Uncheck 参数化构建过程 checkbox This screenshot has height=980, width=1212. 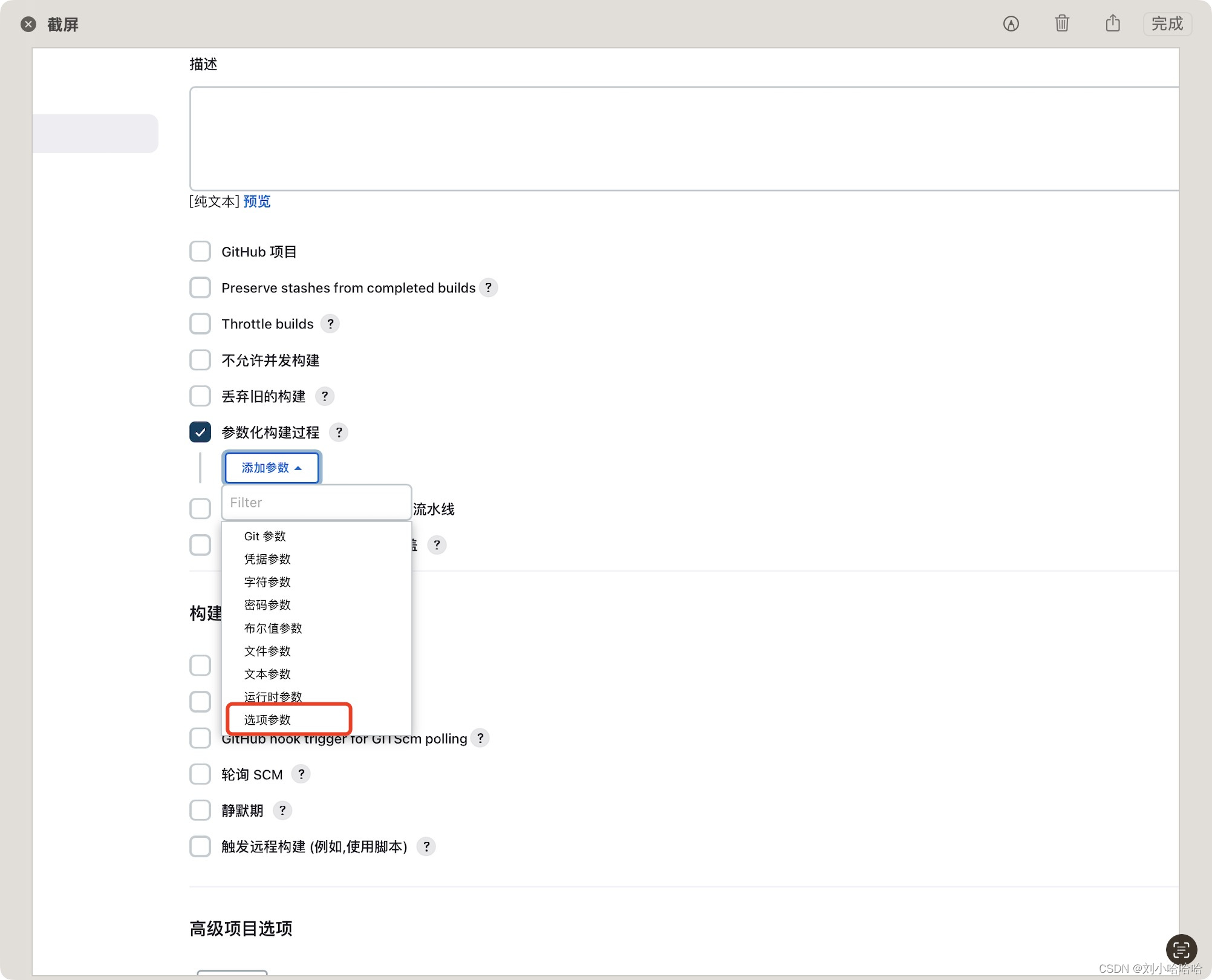(x=200, y=433)
